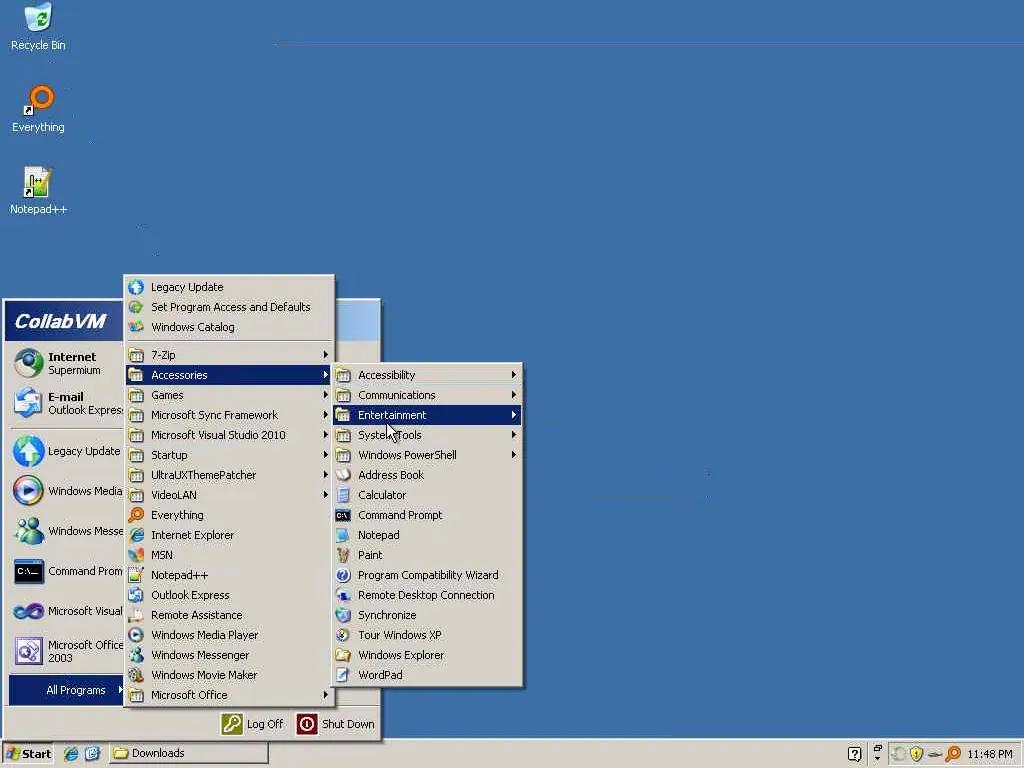1024x768 pixels.
Task: Open Program Compatibility Wizard
Action: point(427,575)
